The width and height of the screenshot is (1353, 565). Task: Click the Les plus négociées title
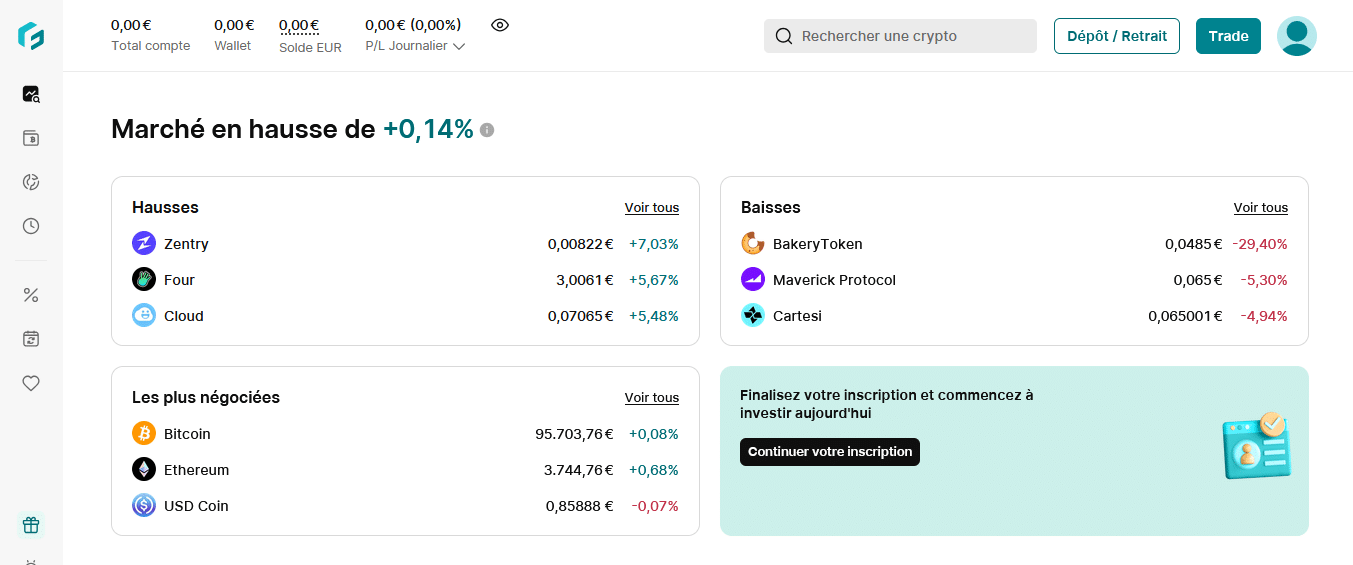pos(206,398)
